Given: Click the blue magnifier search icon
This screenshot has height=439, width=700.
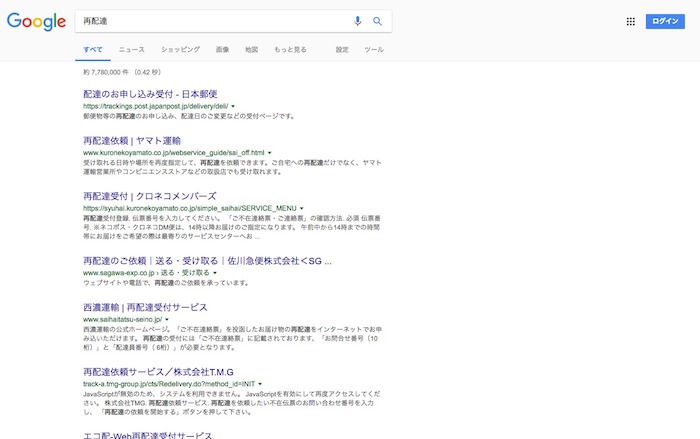Looking at the screenshot, I should (378, 21).
